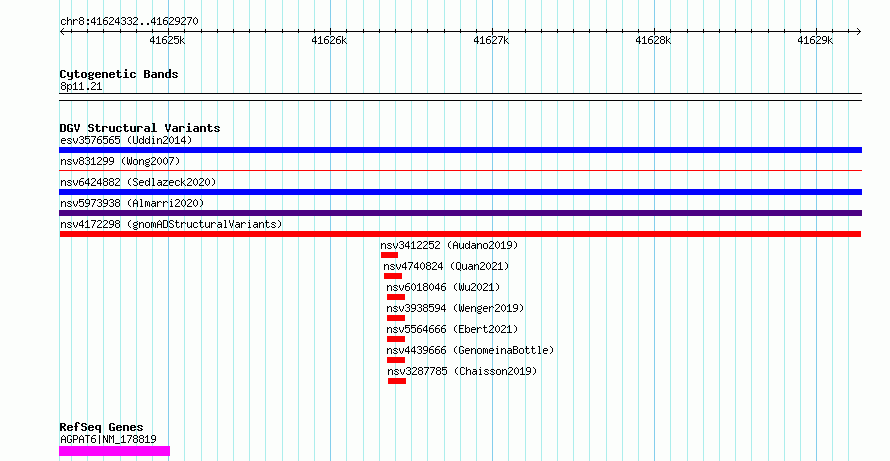
Task: Select the red bar under nsv6018046
Action: coord(396,297)
